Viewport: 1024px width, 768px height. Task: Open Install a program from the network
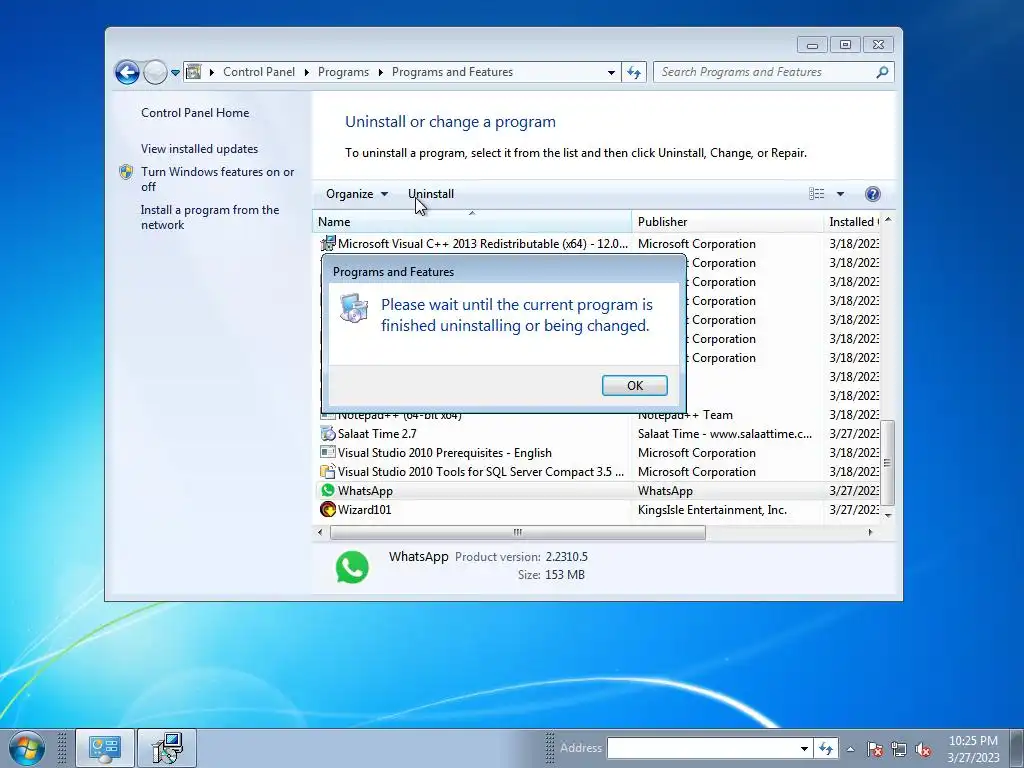(x=210, y=217)
